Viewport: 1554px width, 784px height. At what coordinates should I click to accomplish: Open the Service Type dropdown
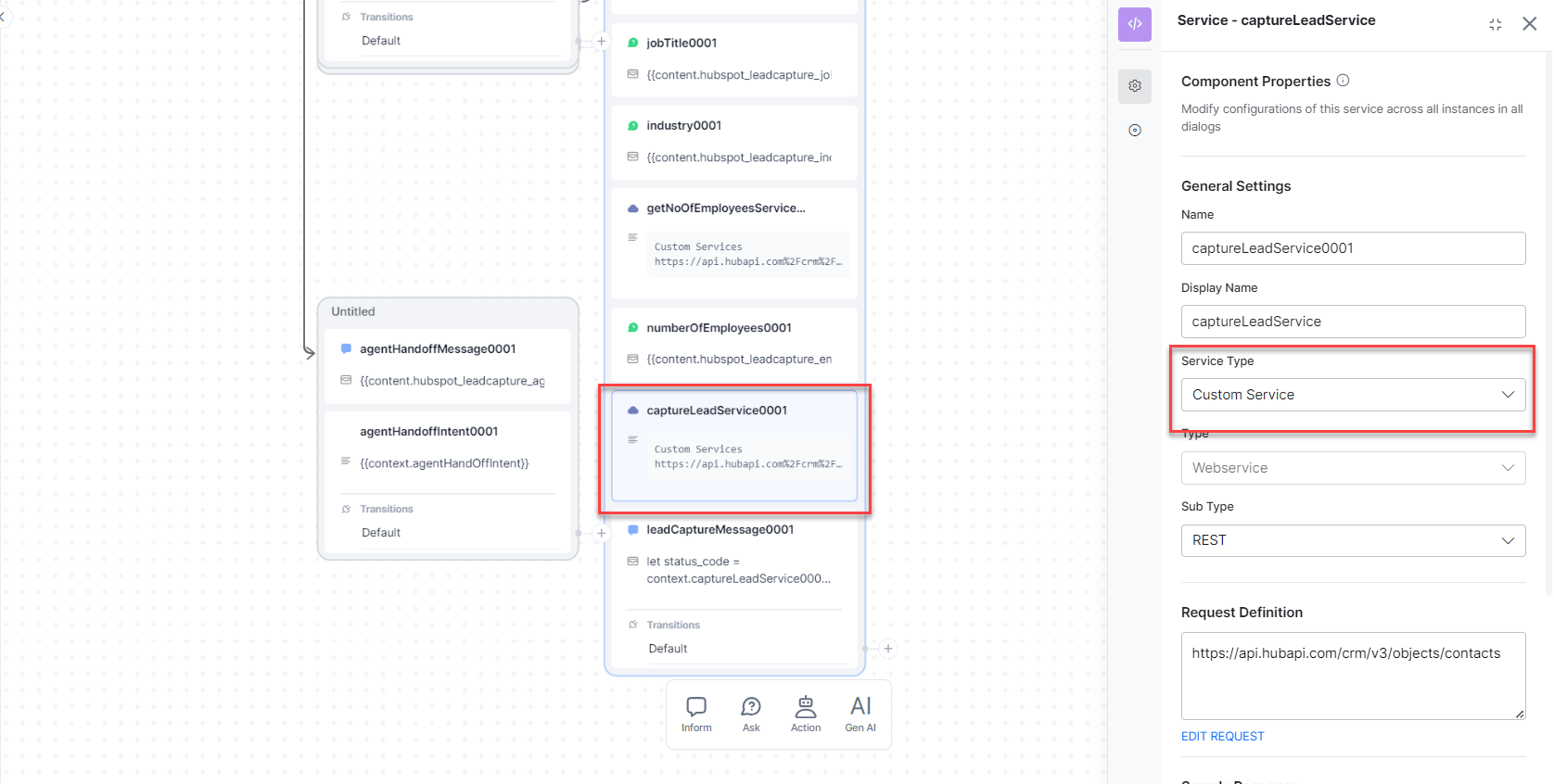[x=1353, y=395]
